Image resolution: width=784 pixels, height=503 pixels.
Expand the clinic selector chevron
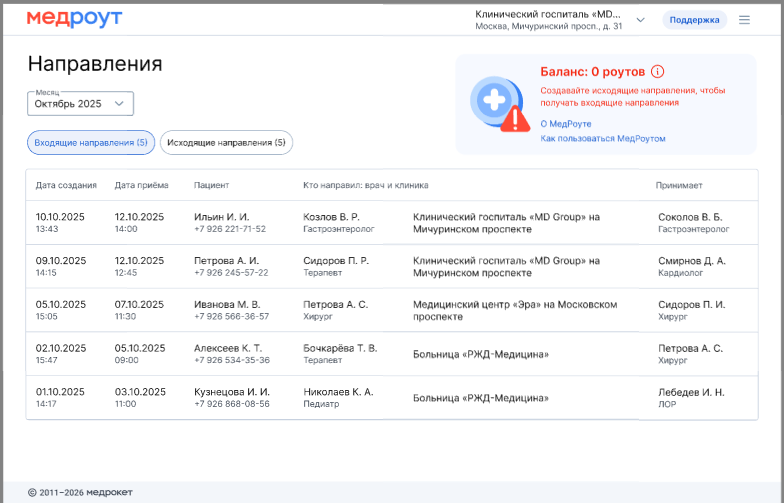coord(641,20)
